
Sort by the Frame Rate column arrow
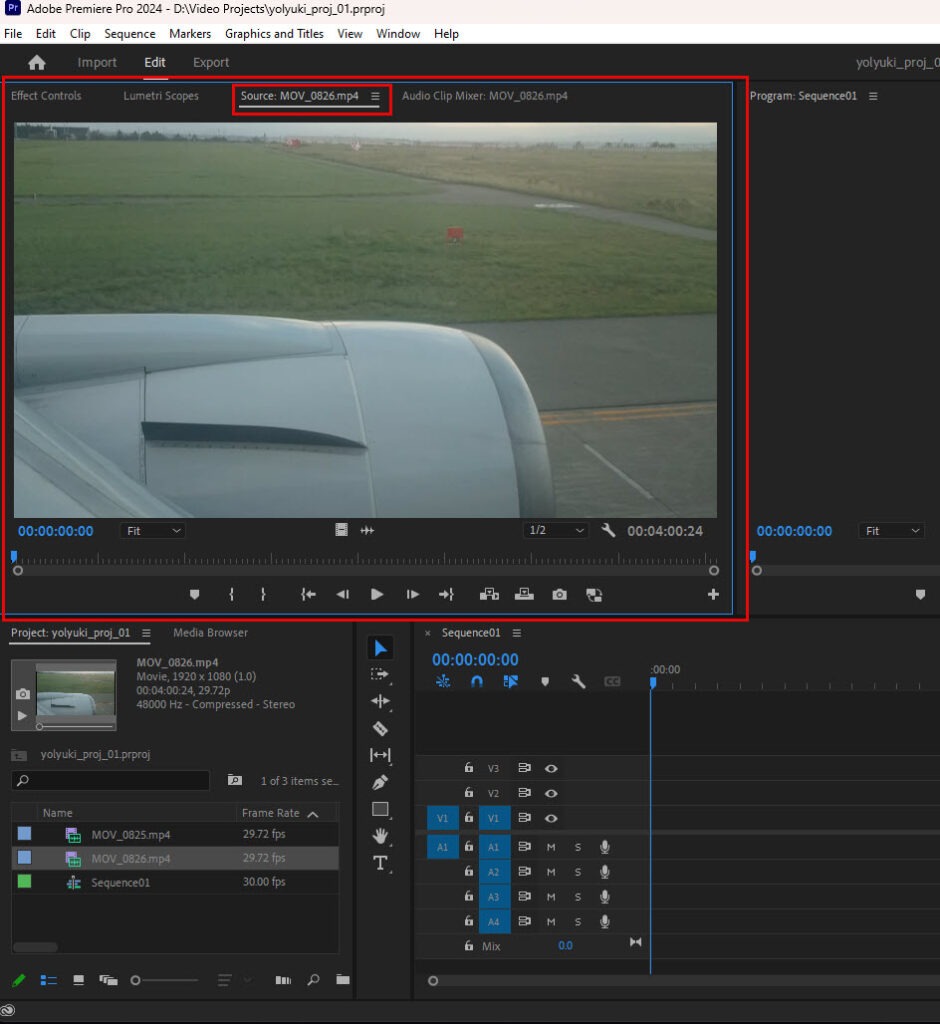point(313,814)
